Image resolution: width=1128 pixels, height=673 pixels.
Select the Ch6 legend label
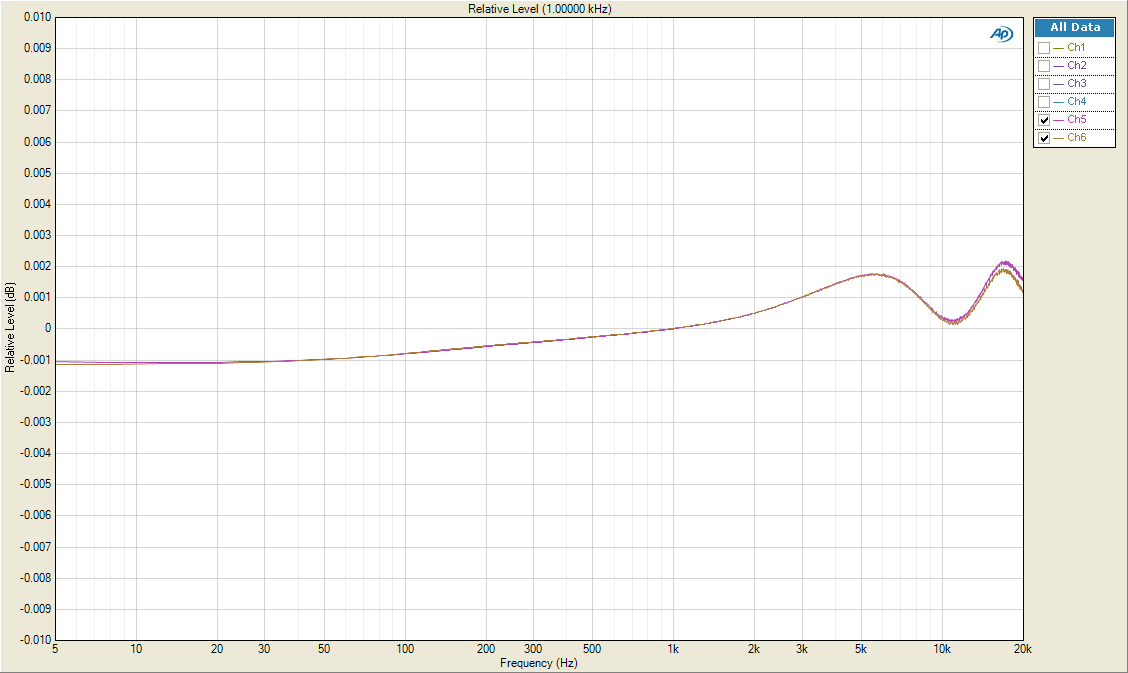pyautogui.click(x=1077, y=137)
